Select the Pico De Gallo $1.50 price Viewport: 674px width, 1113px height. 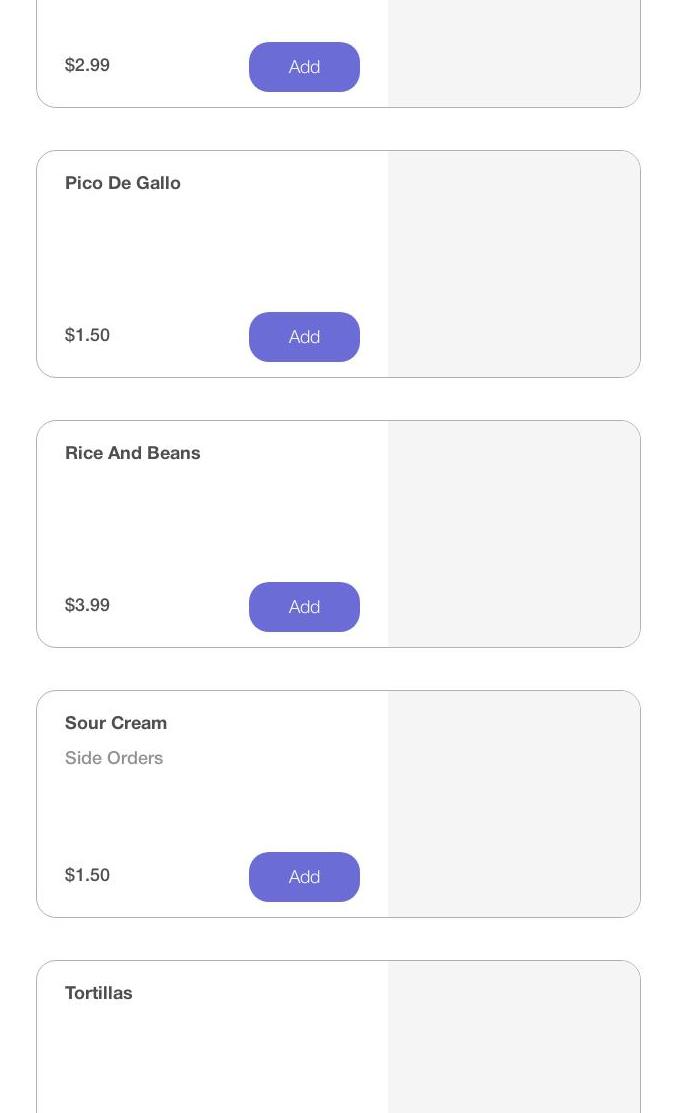click(x=88, y=335)
